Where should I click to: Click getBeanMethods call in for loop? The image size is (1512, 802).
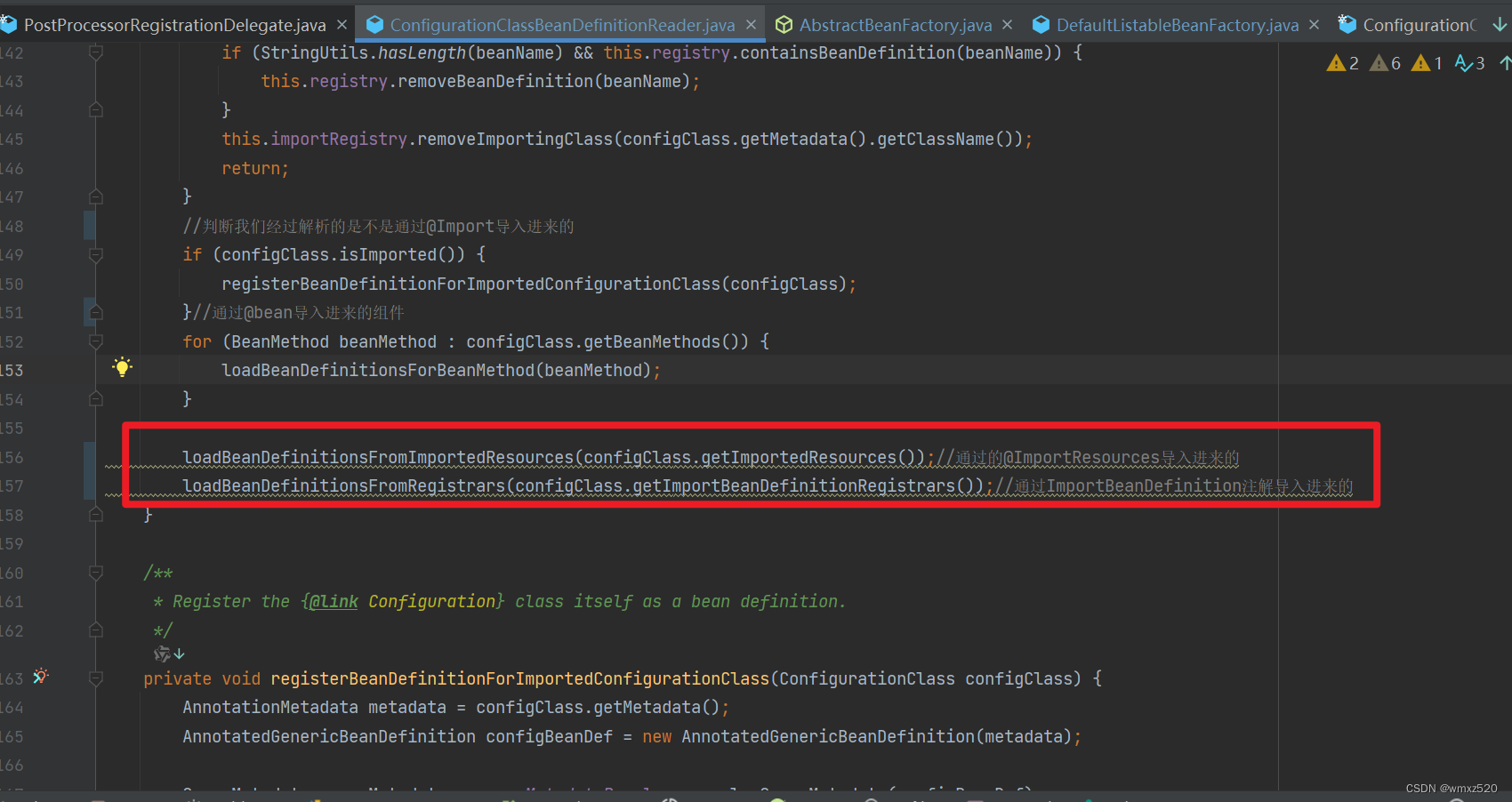652,341
